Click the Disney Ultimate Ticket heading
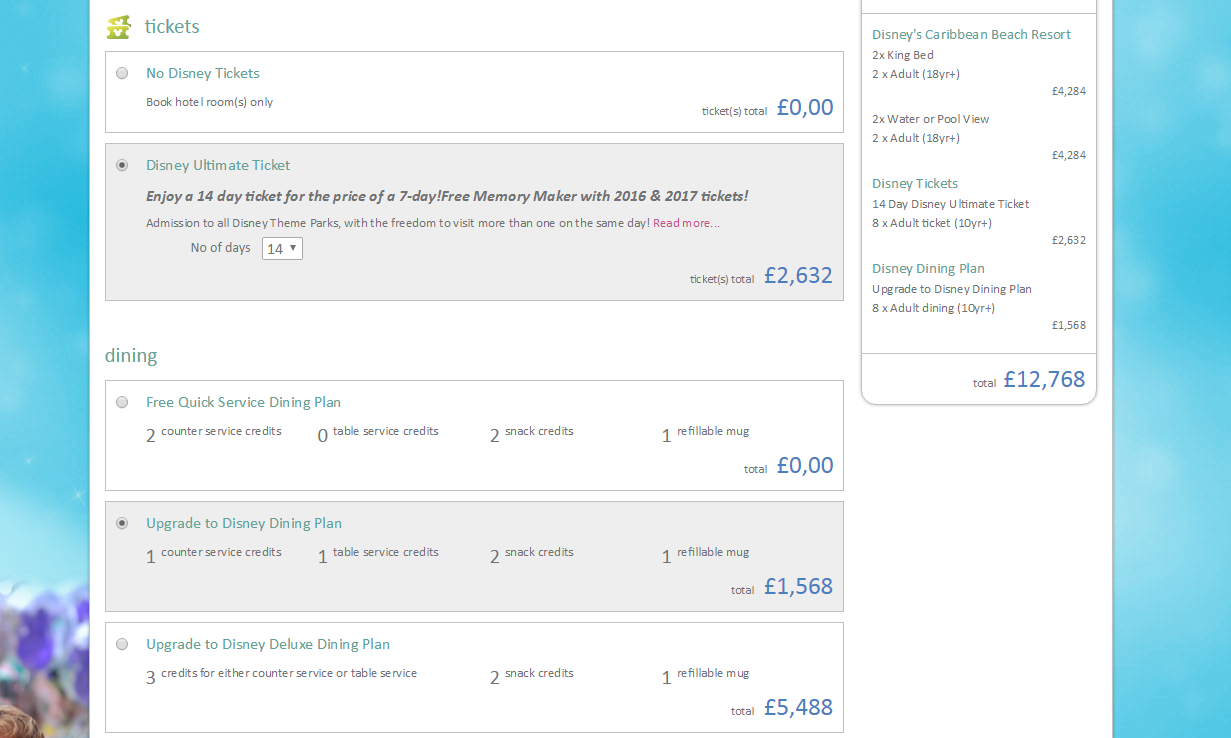The width and height of the screenshot is (1231, 738). pos(218,165)
